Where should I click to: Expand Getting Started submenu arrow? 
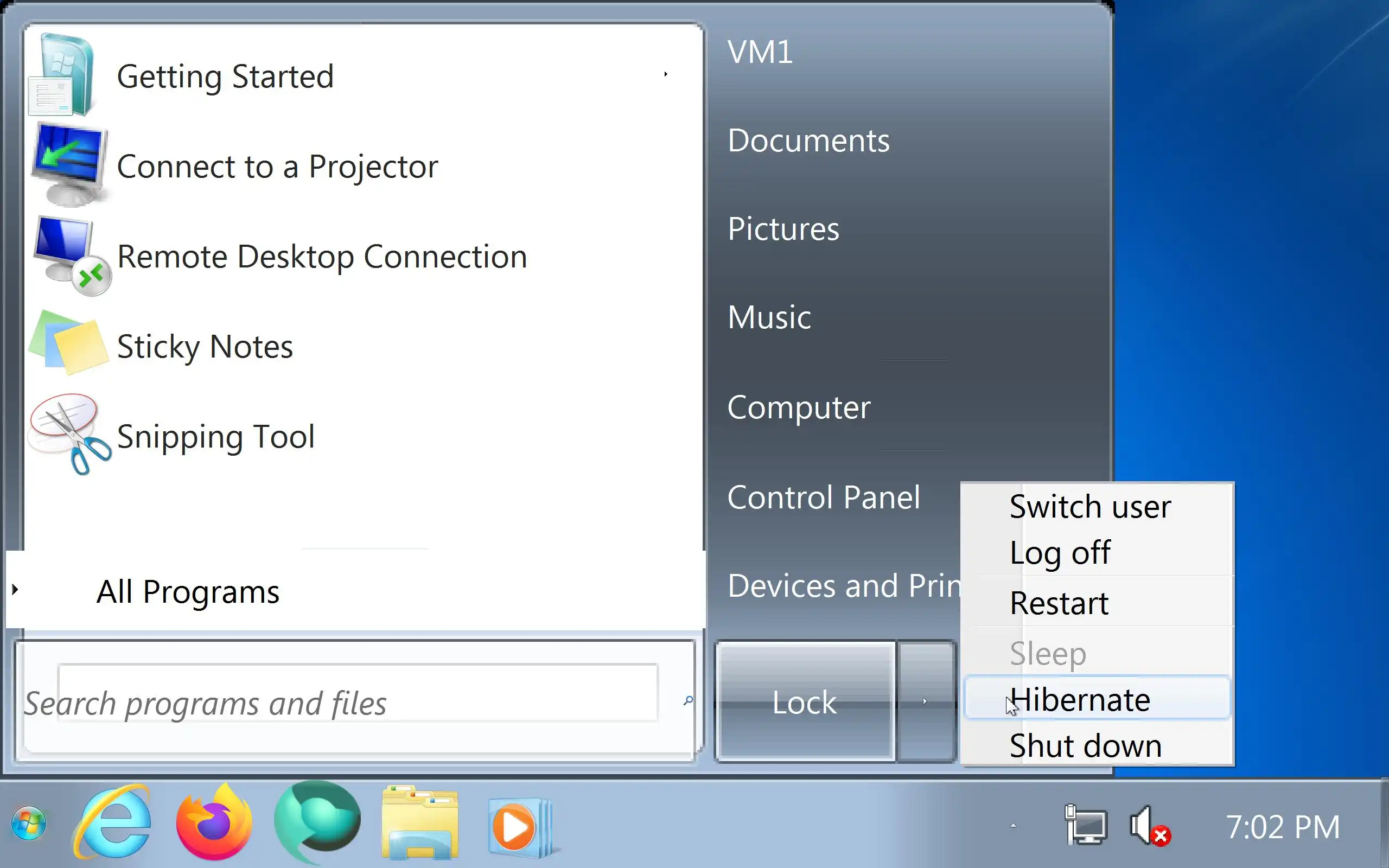tap(666, 74)
